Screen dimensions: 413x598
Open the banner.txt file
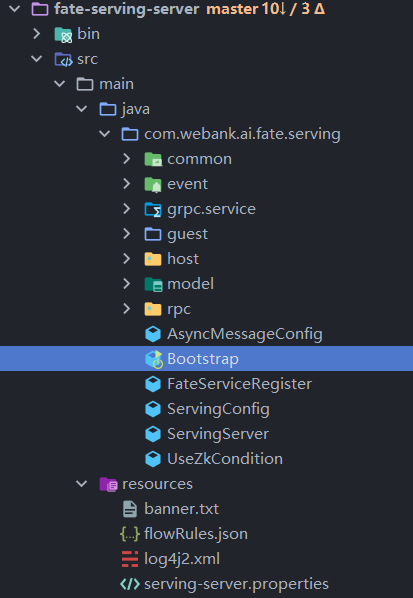tap(182, 509)
